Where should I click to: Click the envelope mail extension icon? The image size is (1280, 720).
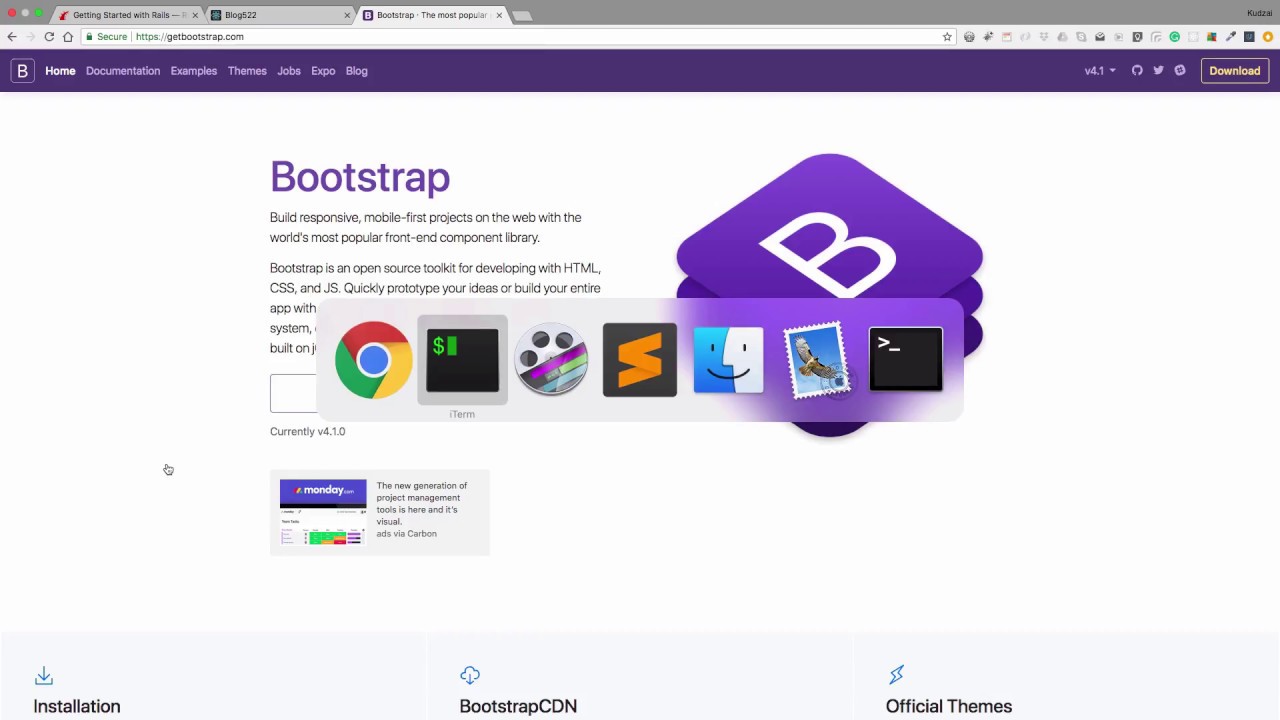coord(1100,37)
